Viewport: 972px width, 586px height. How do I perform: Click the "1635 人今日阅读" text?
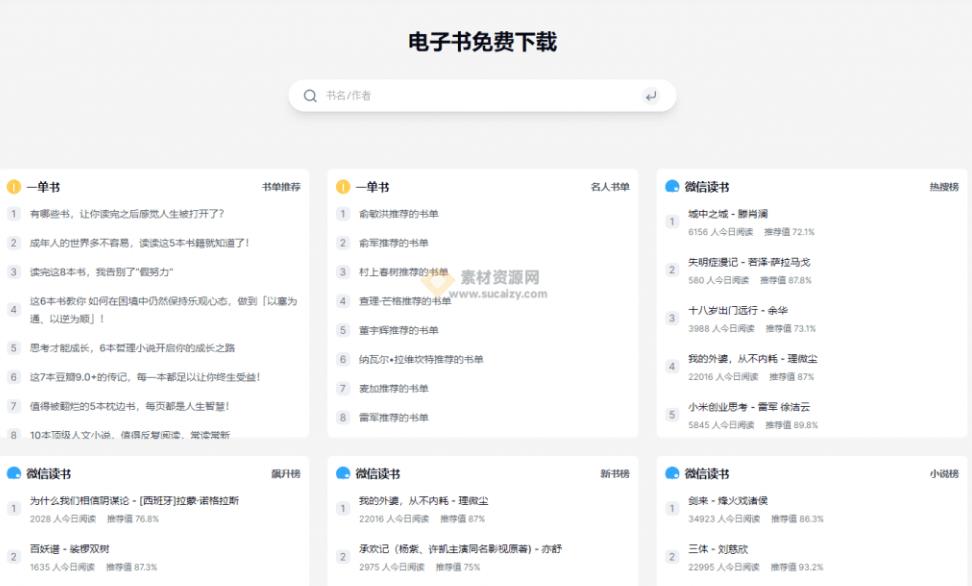62,567
